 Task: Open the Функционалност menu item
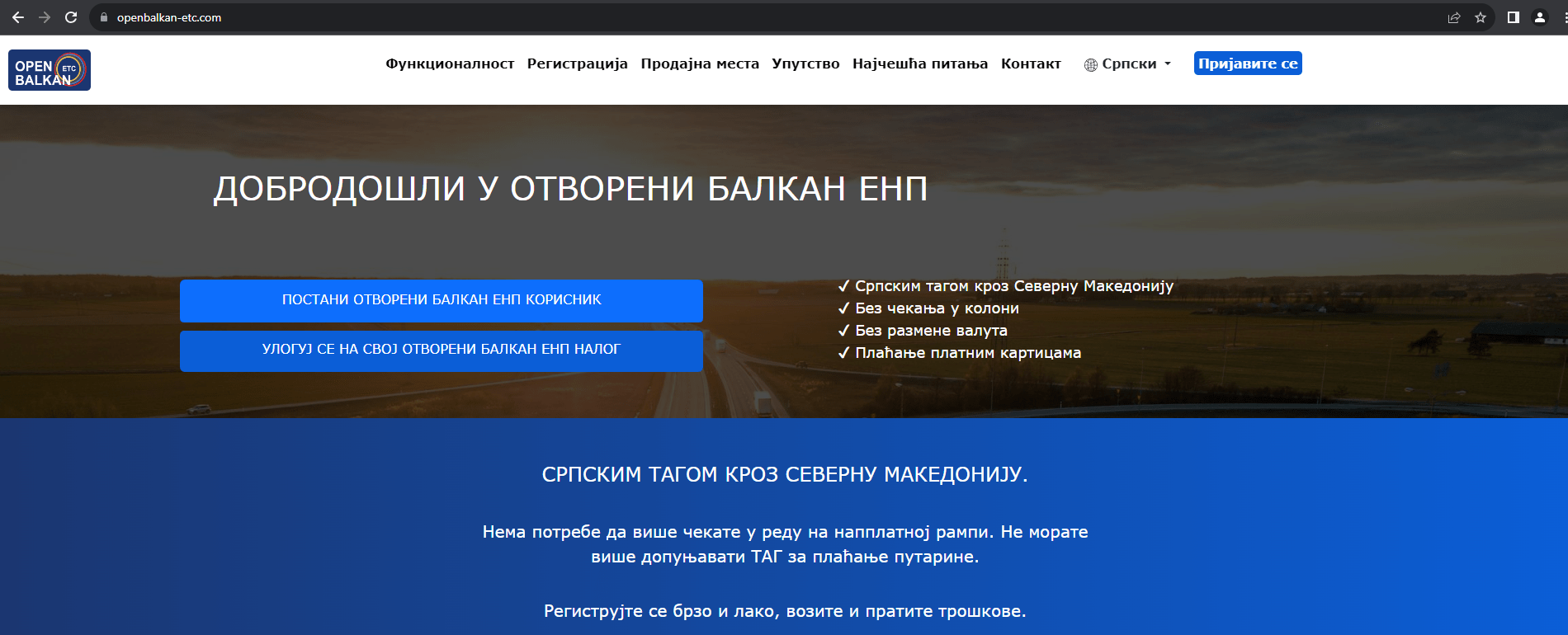click(x=450, y=63)
